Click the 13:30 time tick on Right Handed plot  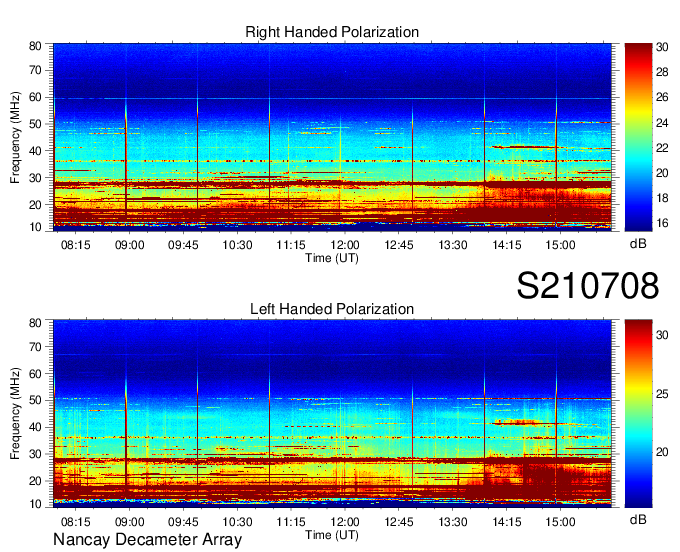tap(453, 245)
